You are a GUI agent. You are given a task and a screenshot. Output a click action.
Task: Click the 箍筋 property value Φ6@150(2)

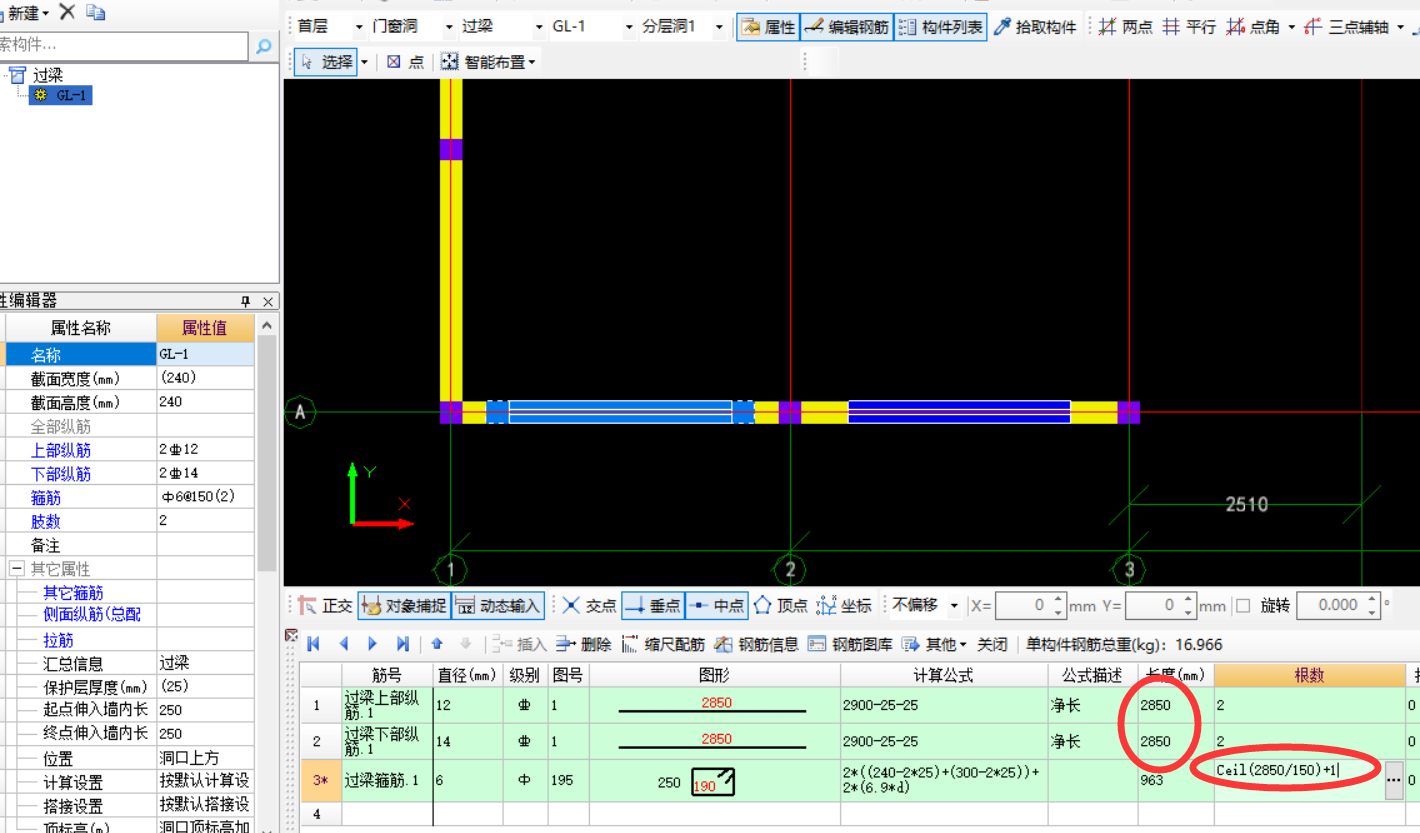[x=205, y=497]
